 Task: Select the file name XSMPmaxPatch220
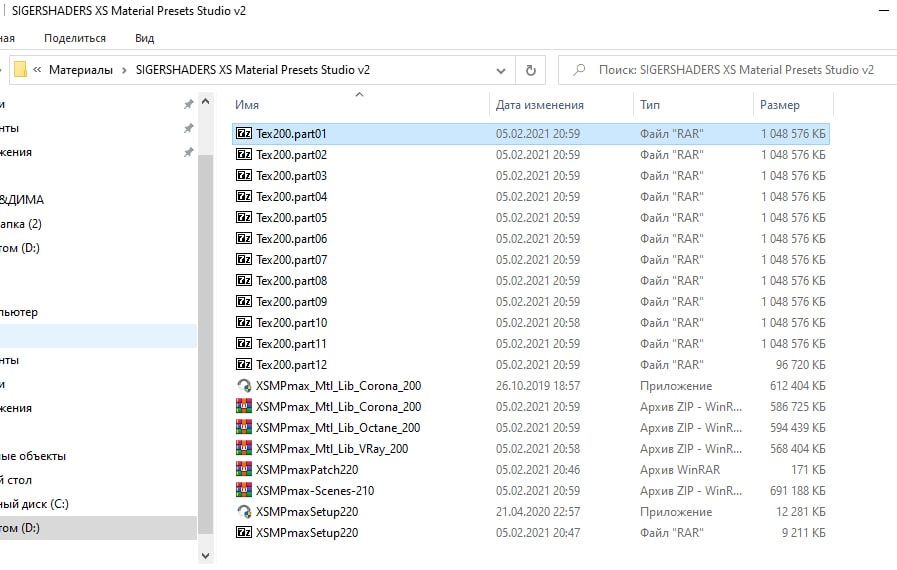click(x=307, y=470)
